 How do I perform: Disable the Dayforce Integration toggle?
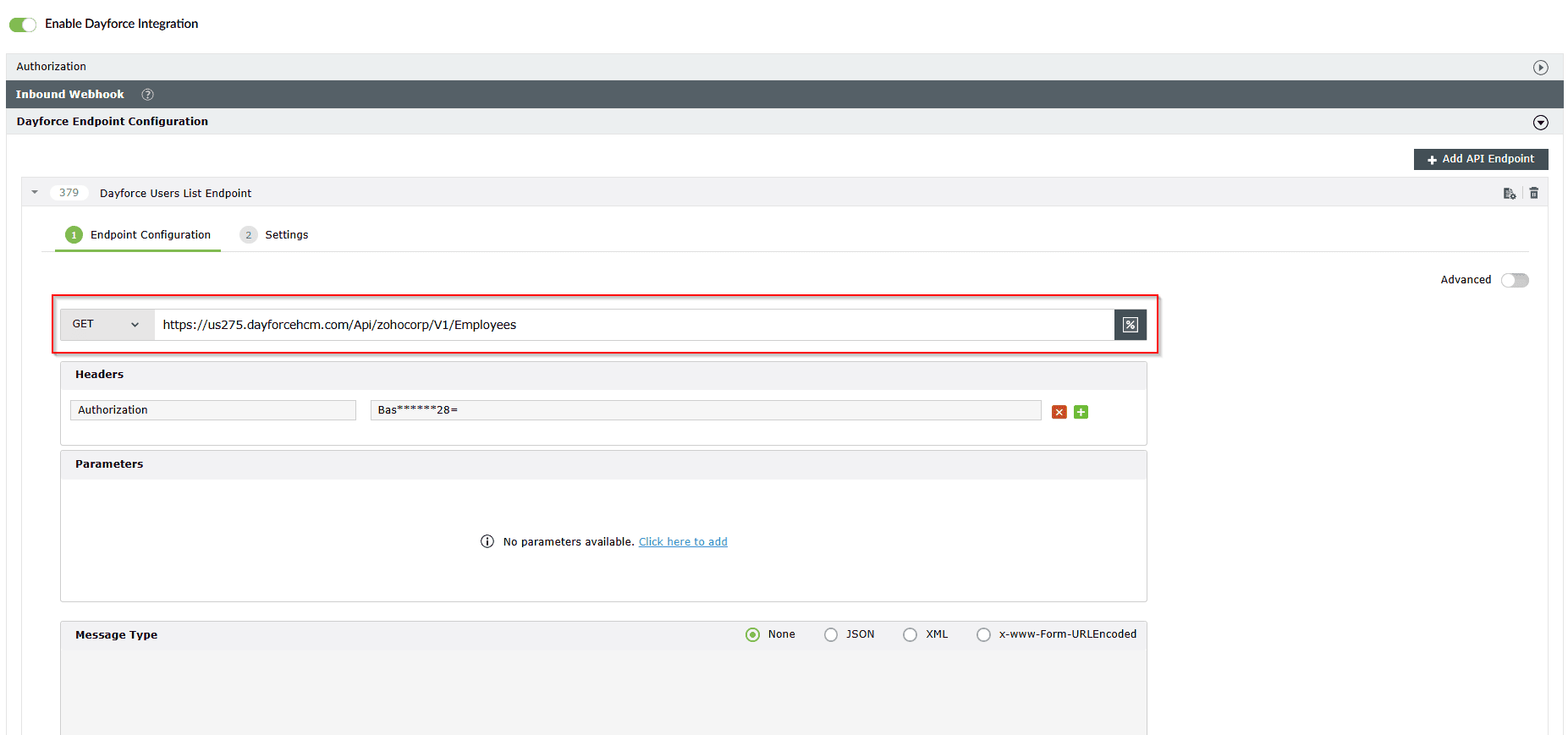tap(23, 25)
